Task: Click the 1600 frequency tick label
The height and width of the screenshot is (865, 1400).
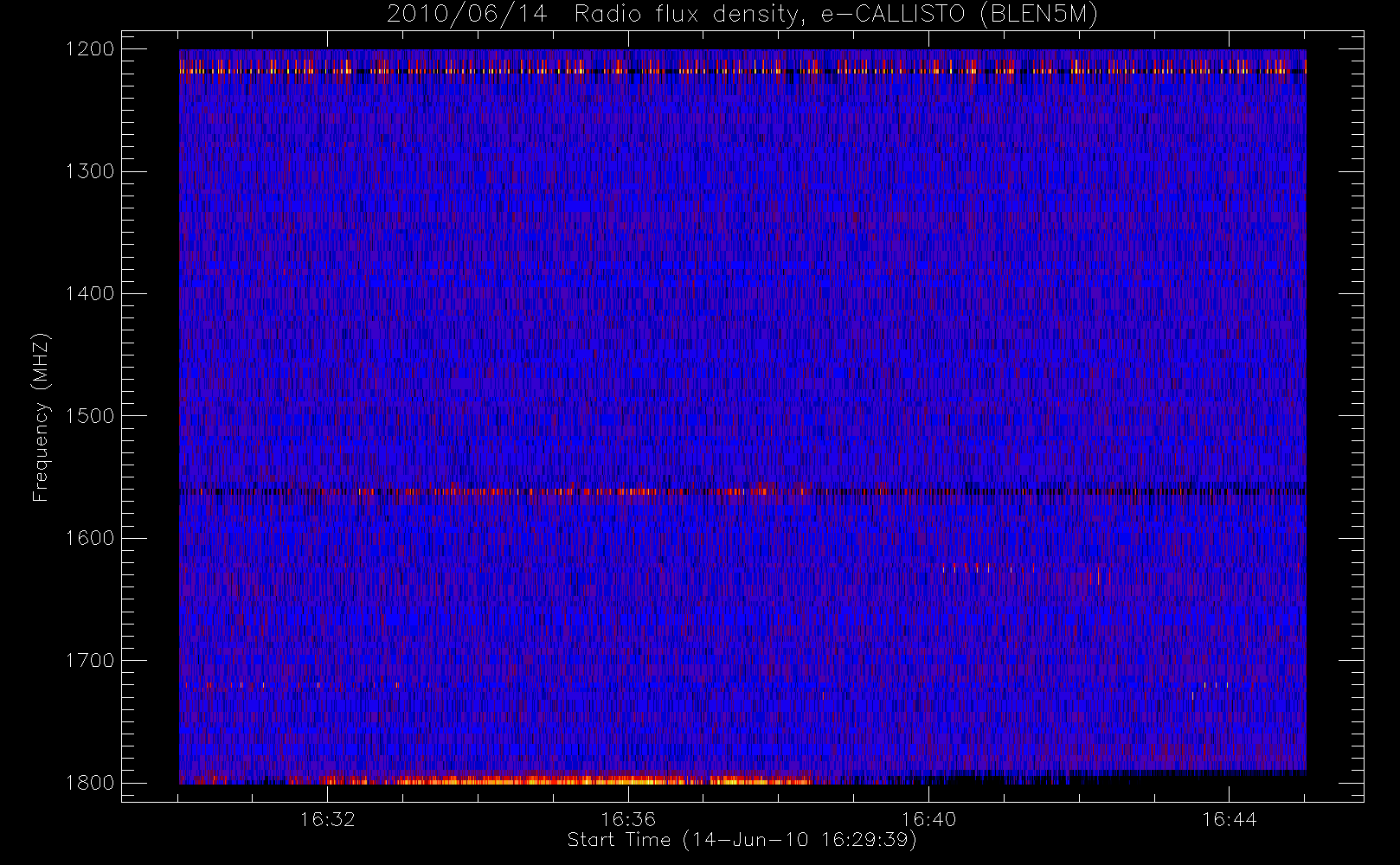Action: click(x=90, y=538)
